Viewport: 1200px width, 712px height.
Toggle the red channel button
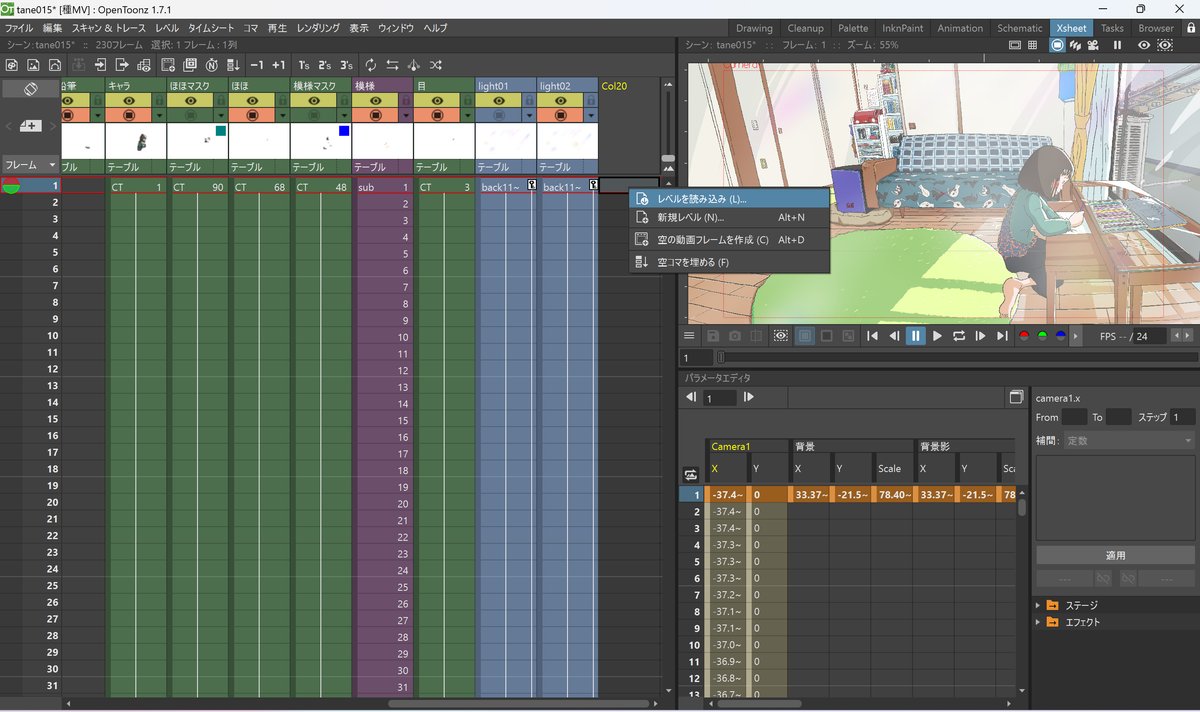(1023, 336)
